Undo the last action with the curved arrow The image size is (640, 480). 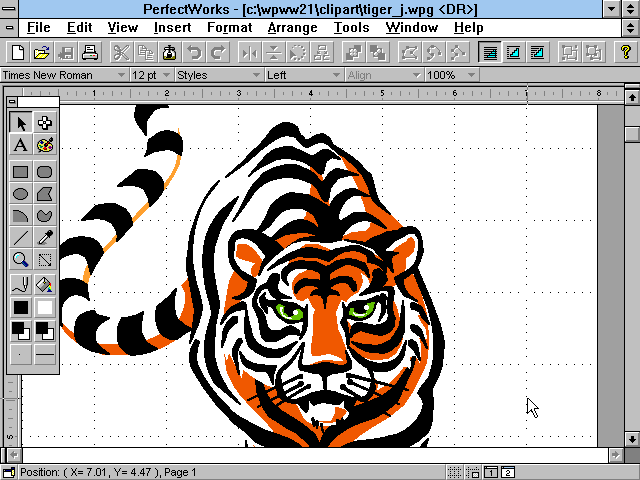point(193,53)
